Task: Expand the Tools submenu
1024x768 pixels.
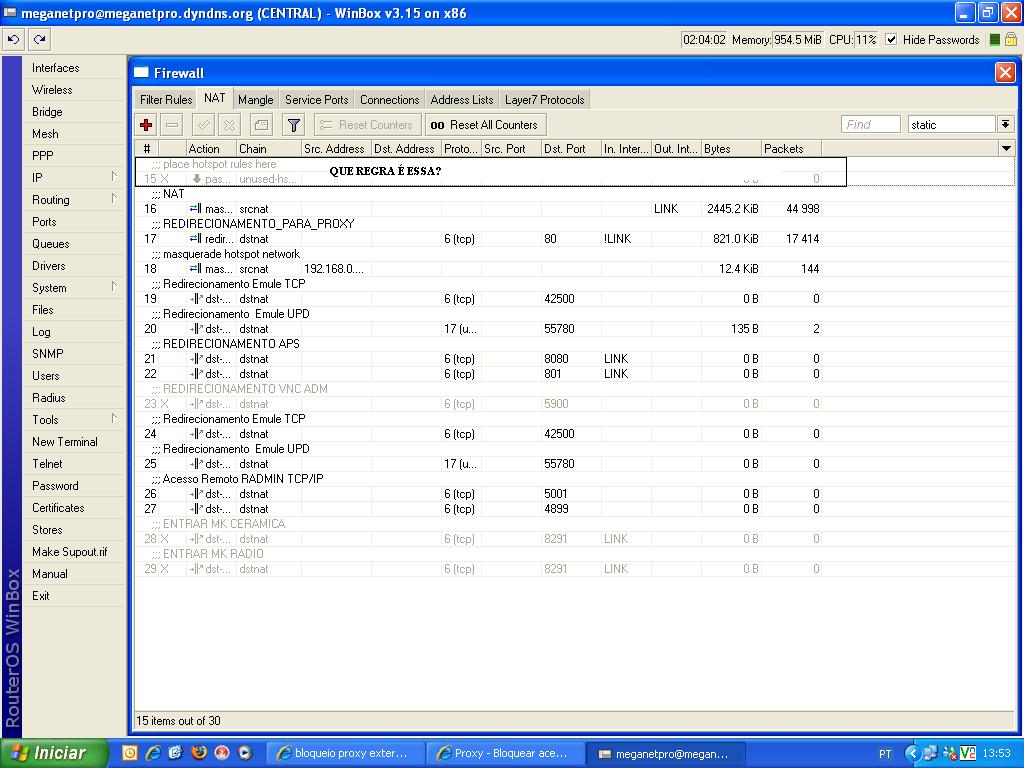Action: coord(73,420)
